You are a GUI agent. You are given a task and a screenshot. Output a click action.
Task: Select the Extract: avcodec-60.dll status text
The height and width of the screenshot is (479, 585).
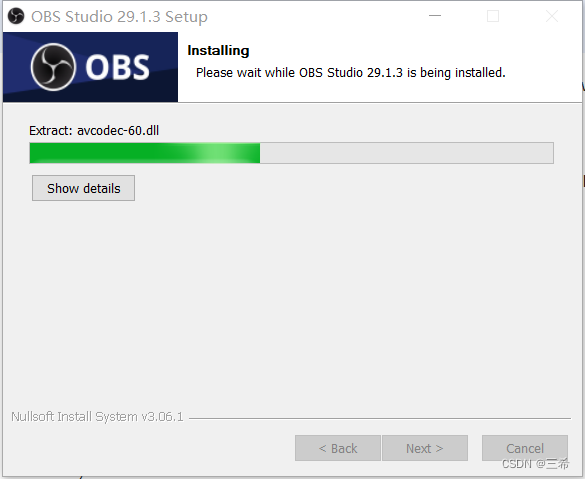click(94, 131)
